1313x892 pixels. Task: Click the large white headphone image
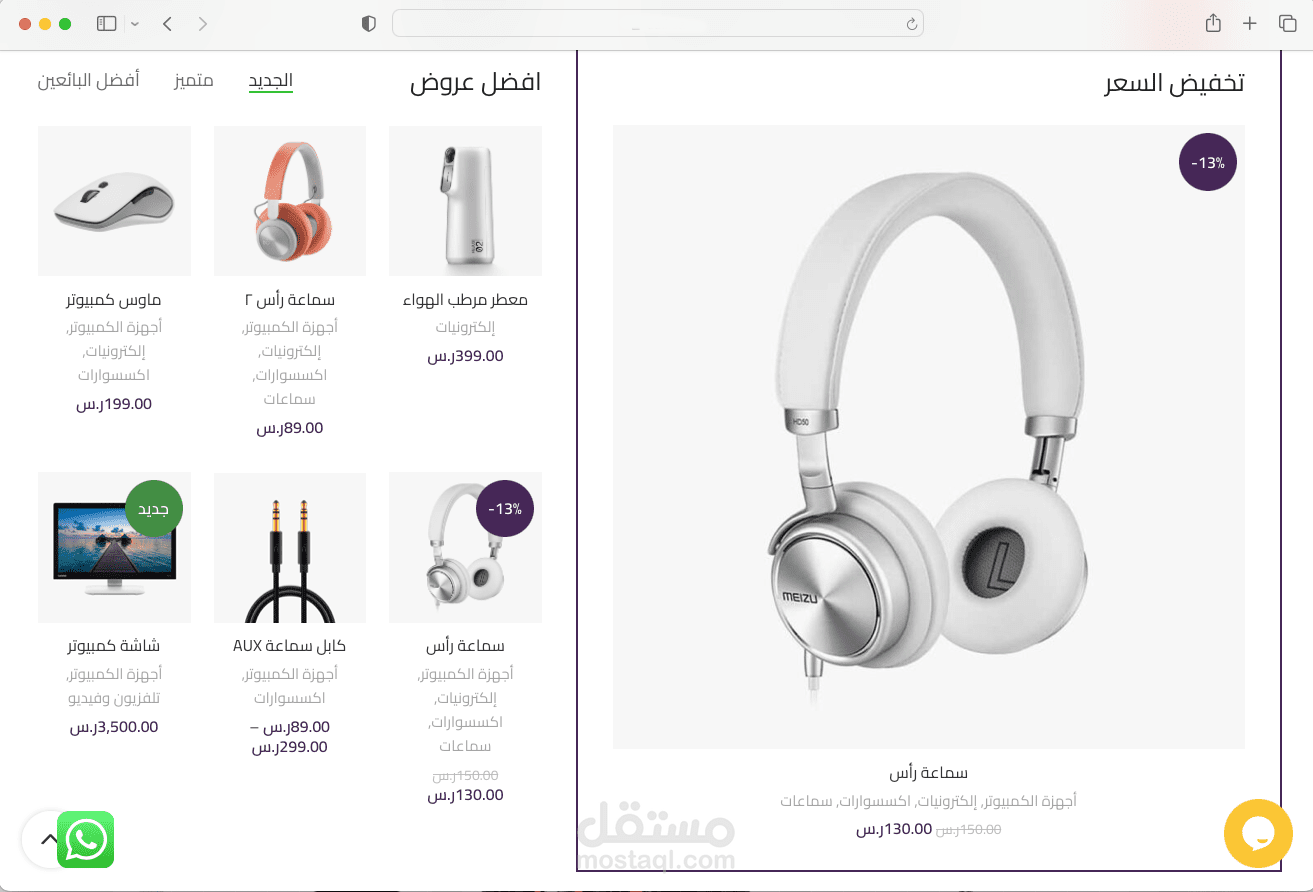tap(929, 437)
